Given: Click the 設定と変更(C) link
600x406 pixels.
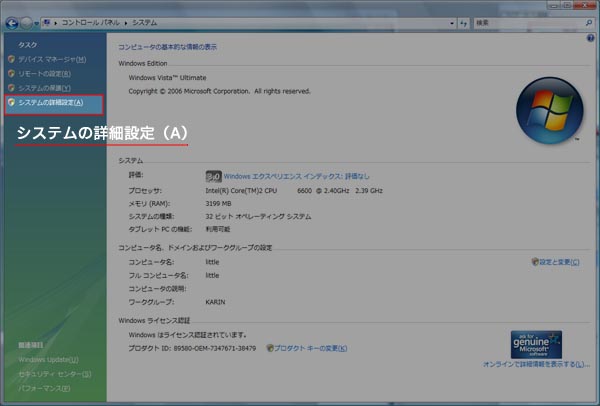Looking at the screenshot, I should (559, 262).
